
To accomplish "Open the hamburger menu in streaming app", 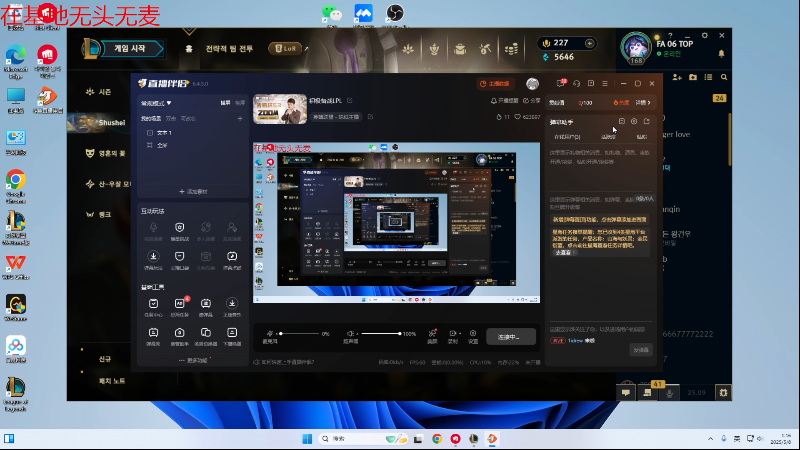I will (x=605, y=84).
